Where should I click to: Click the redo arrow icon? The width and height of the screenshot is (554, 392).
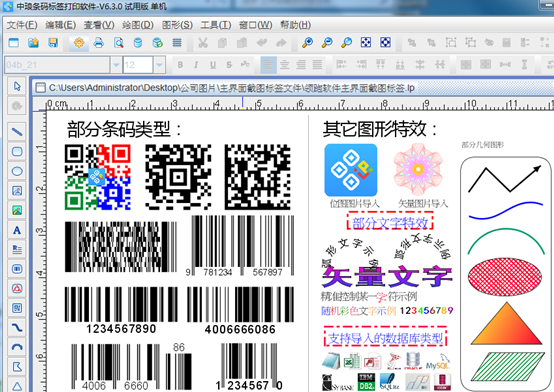point(281,43)
